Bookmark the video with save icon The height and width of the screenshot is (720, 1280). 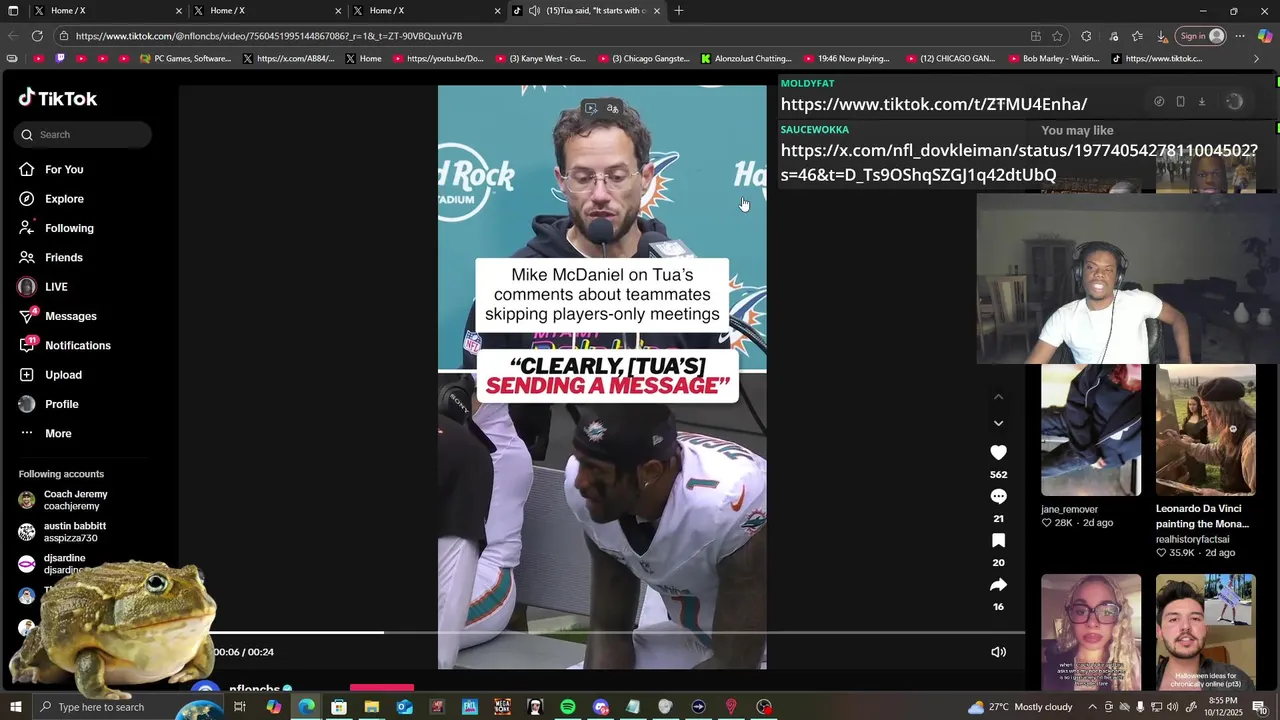point(998,541)
